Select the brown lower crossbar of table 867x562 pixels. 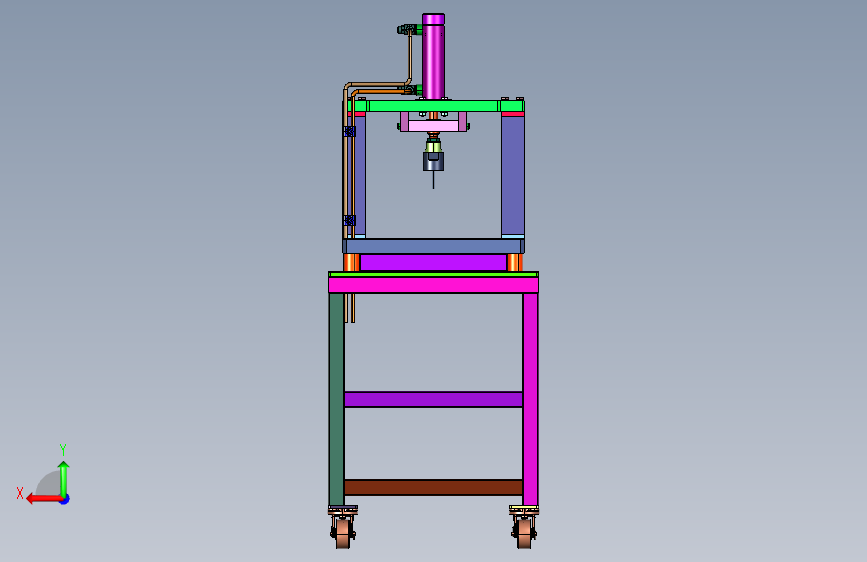[x=434, y=487]
